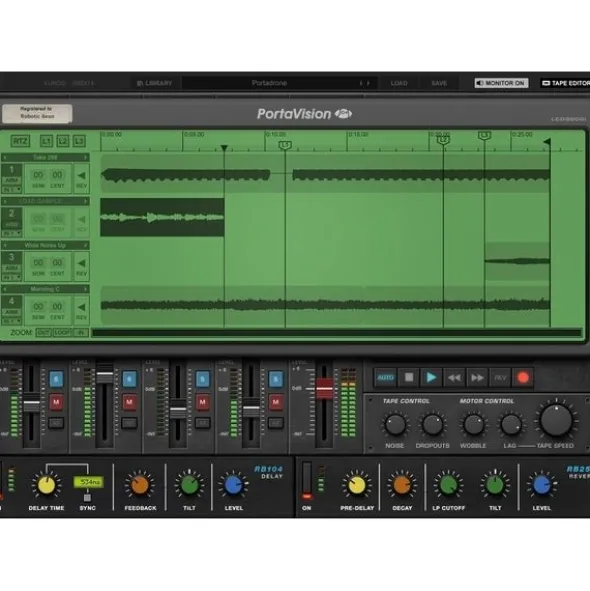Solo mixer channel 4
The width and height of the screenshot is (590, 591).
tap(276, 379)
